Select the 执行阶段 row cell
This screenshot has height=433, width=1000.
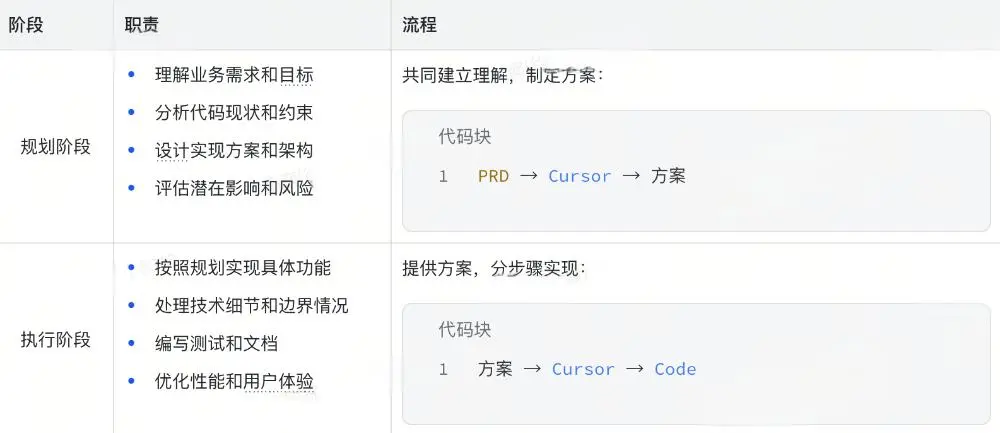(56, 339)
